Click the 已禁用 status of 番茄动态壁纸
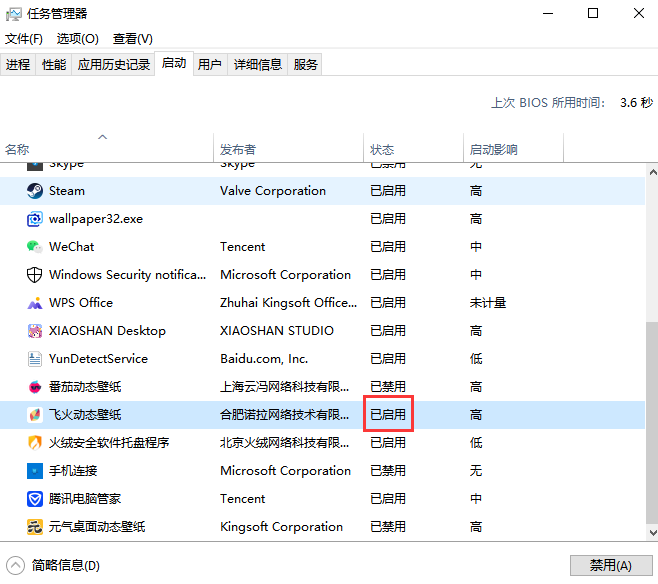Viewport: 658px width, 584px height. 388,387
